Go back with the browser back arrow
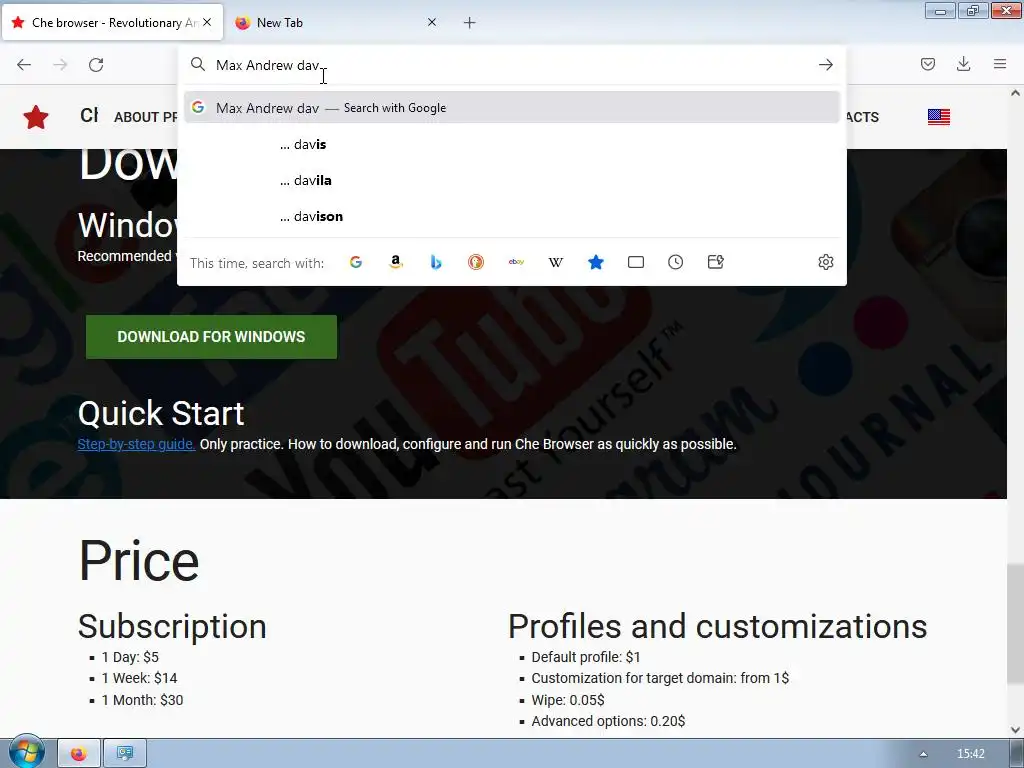 24,65
